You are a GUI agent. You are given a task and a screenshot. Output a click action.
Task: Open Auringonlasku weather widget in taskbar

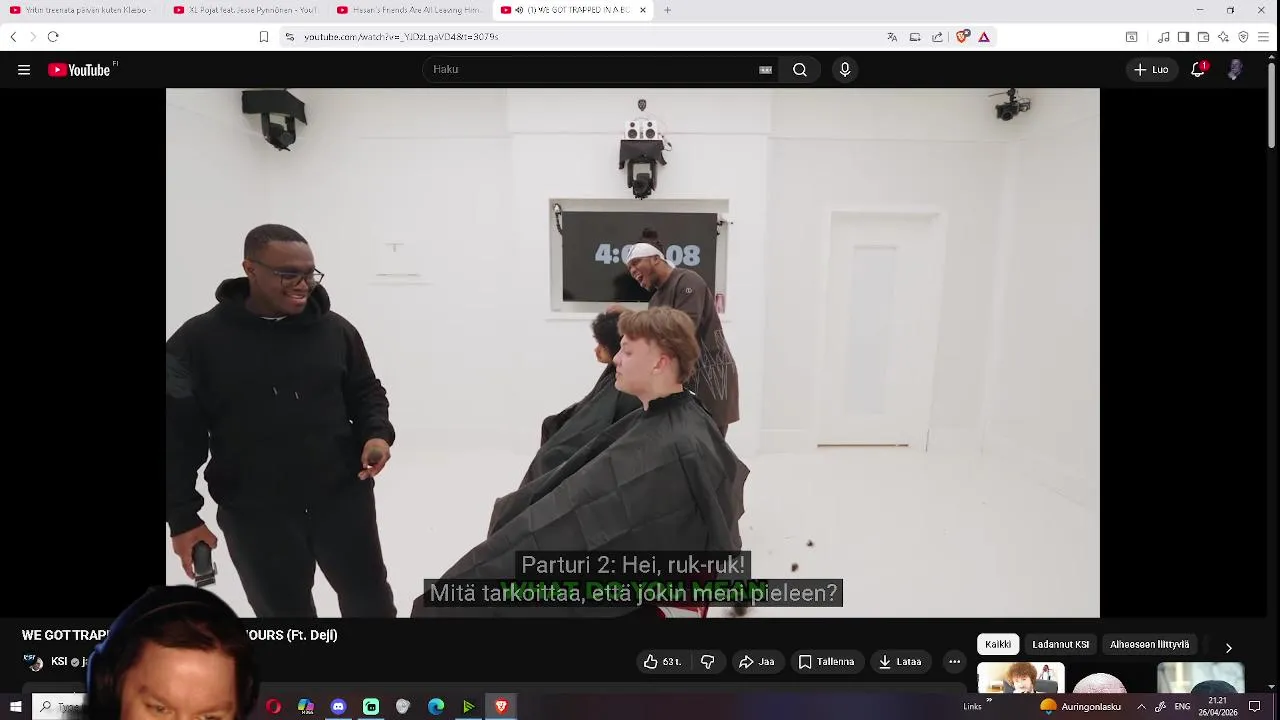(x=1081, y=707)
